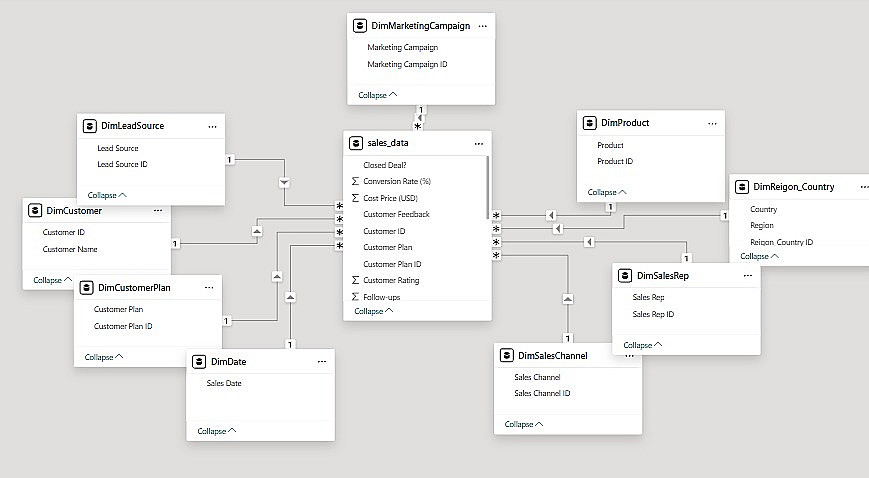
Task: Select Marketing Campaign ID field
Action: [407, 64]
